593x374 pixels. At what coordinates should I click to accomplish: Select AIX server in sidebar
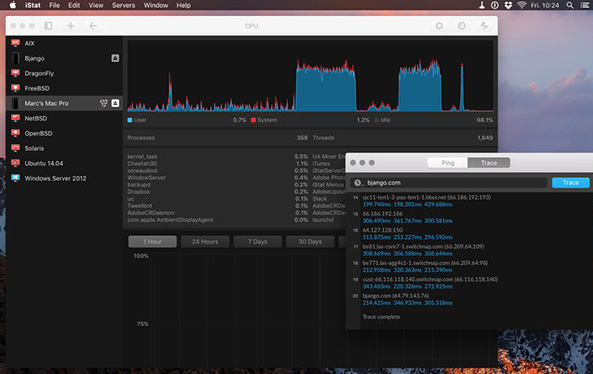click(x=64, y=43)
